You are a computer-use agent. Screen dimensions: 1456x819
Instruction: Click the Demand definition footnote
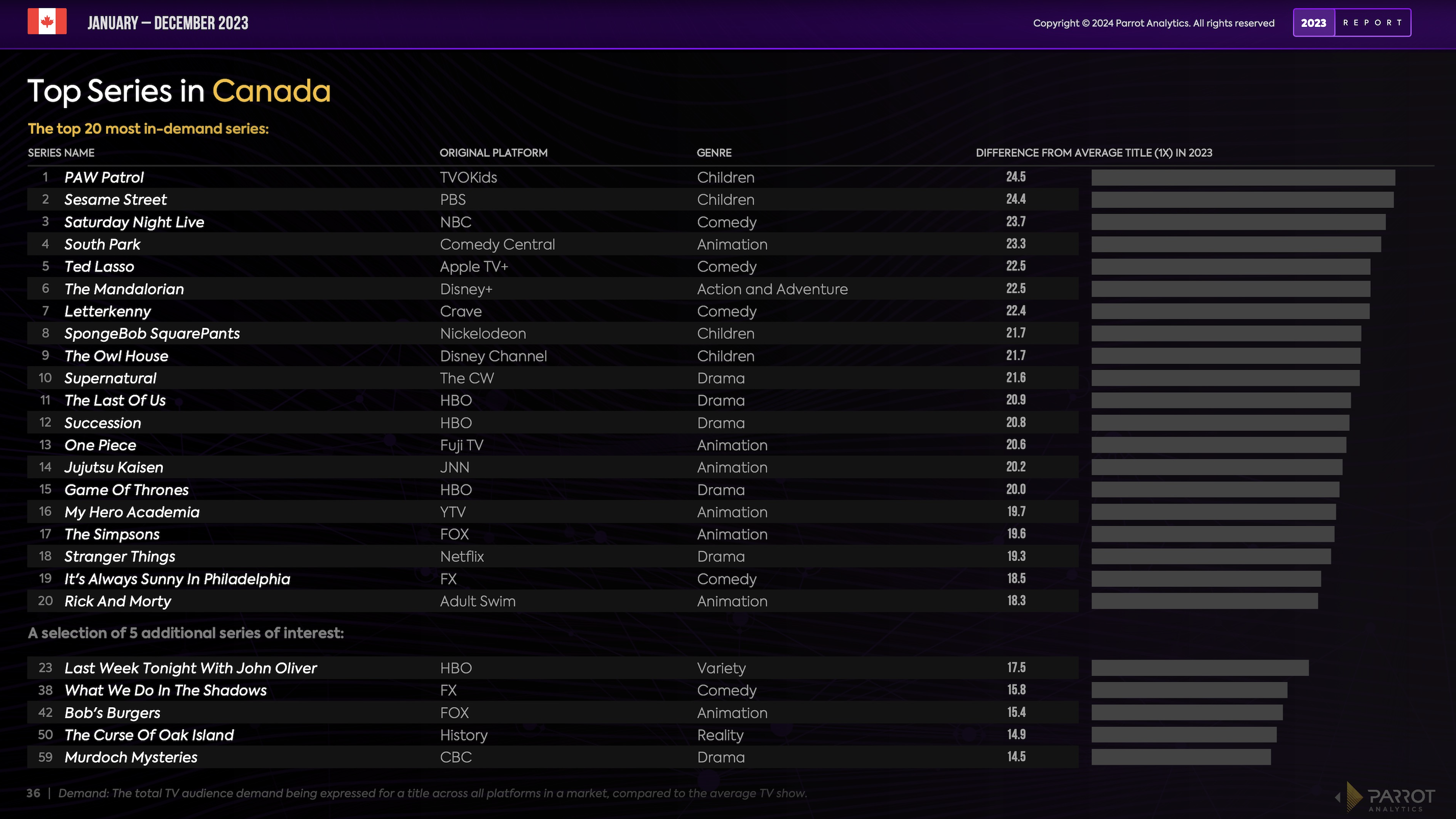[433, 794]
